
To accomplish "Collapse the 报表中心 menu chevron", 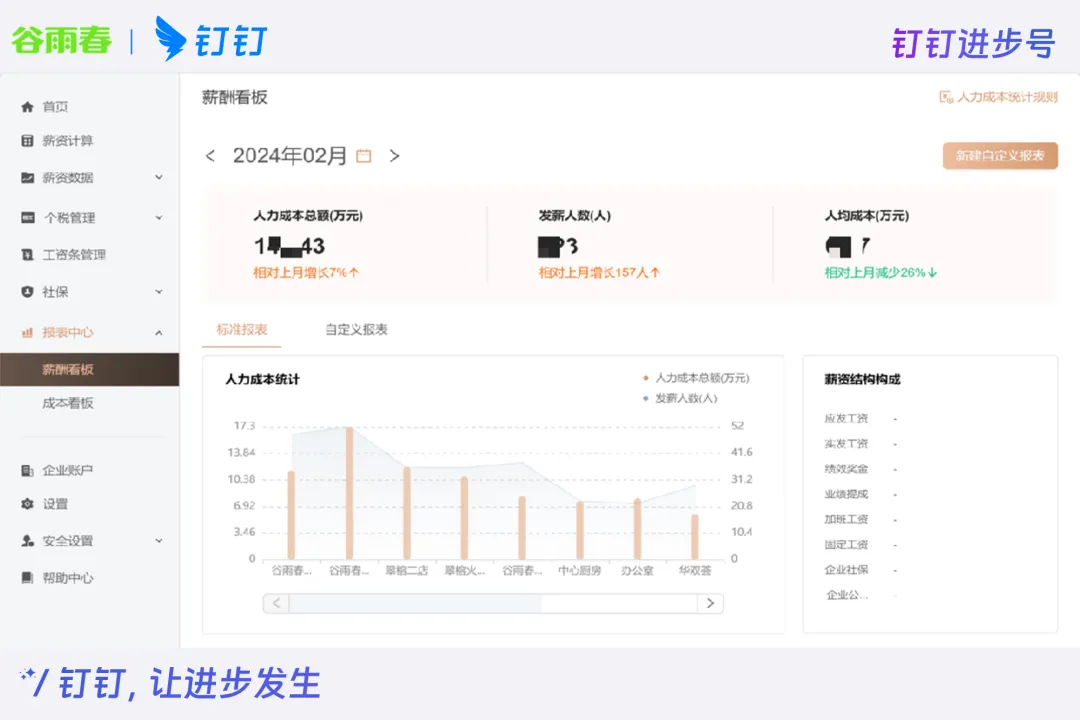I will [159, 333].
